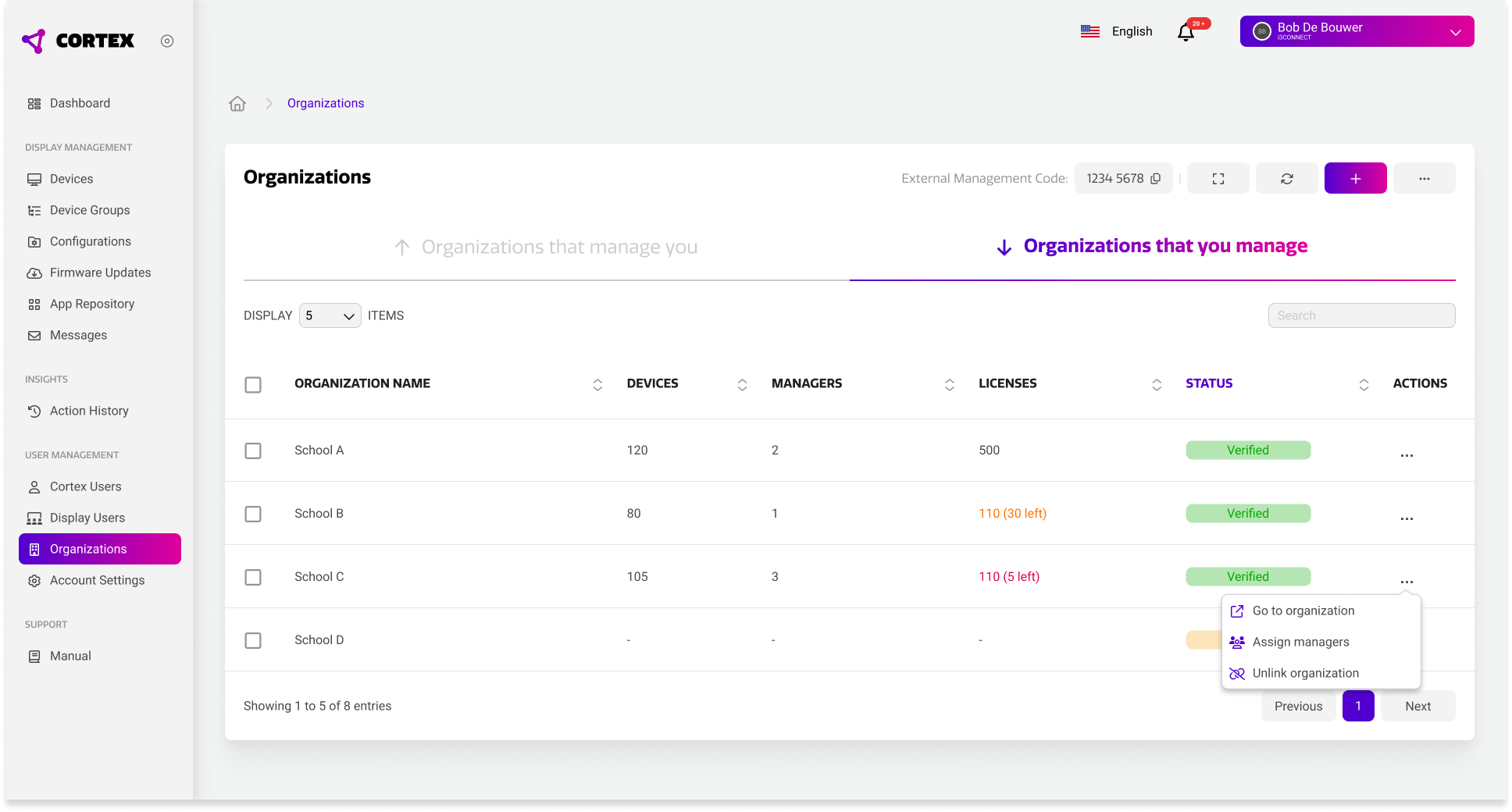Screen dimensions: 1512x812
Task: Open the DISPLAY items count dropdown
Action: [x=330, y=315]
